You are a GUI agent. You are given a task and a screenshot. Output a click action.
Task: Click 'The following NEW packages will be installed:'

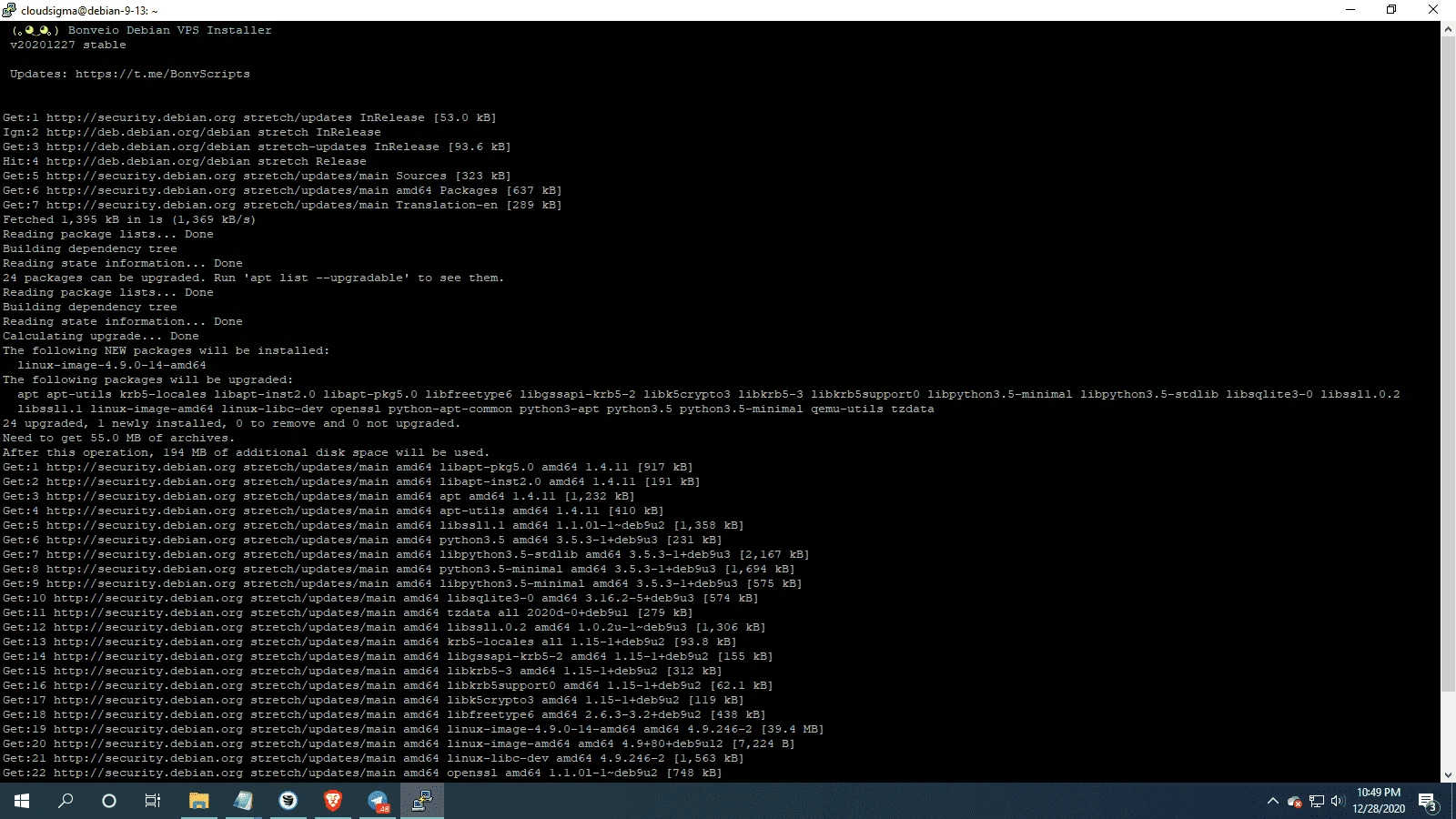(x=166, y=350)
